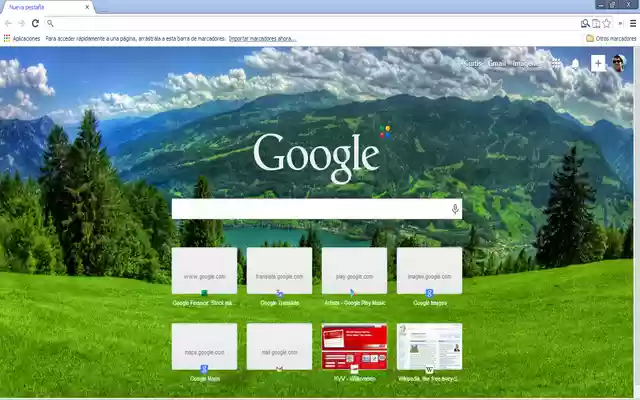Click the Google Translate caption
This screenshot has height=400, width=640.
[280, 303]
